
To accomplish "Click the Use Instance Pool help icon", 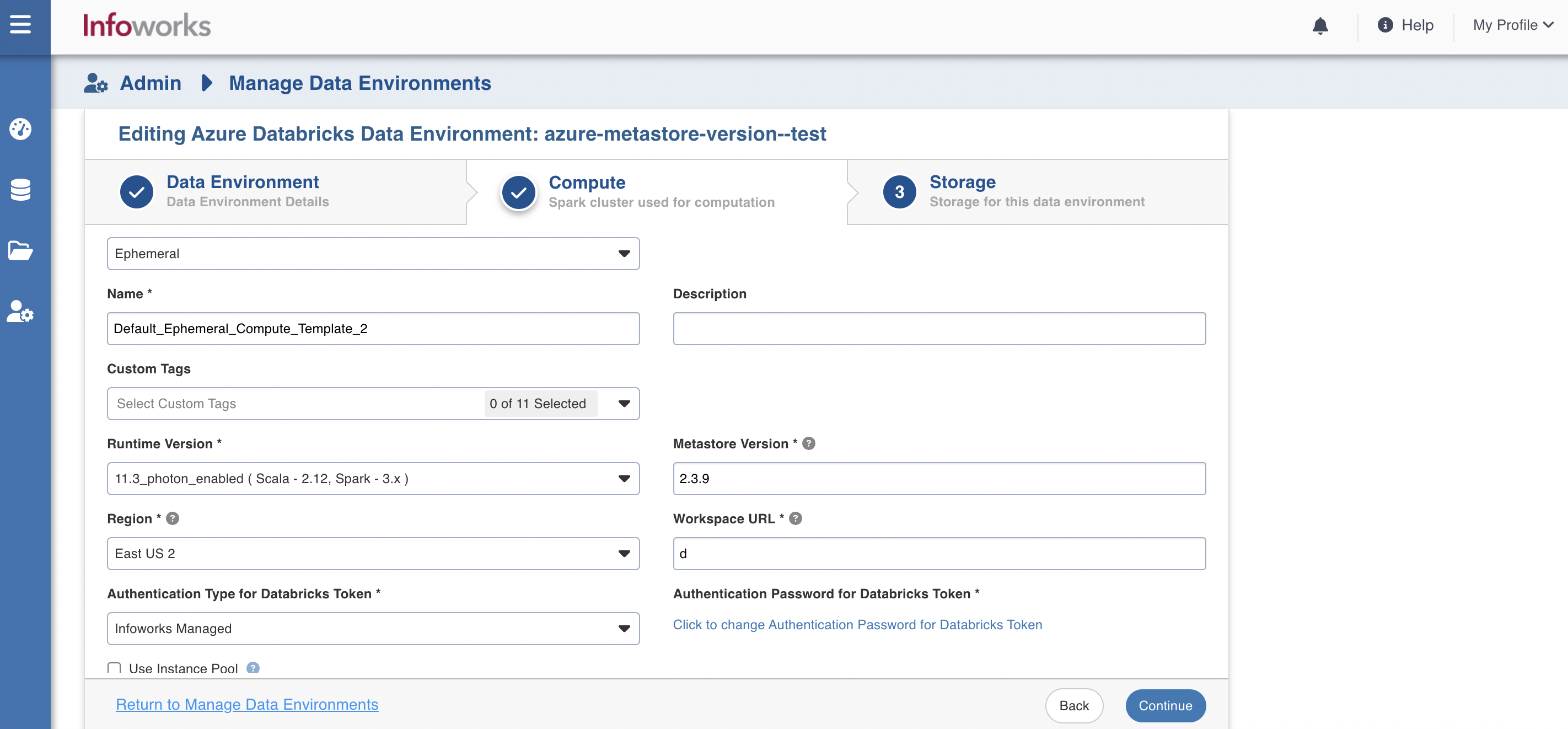I will (253, 667).
